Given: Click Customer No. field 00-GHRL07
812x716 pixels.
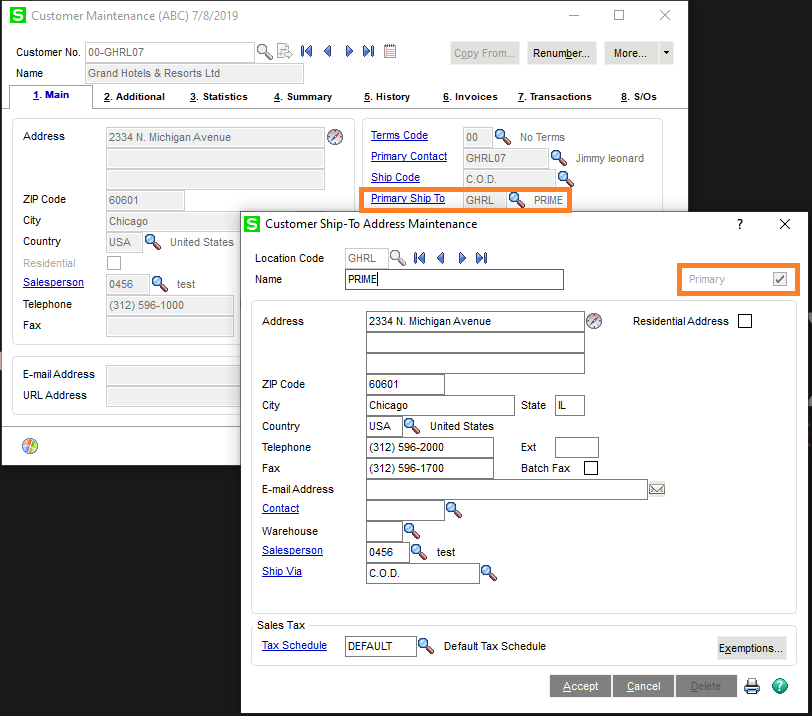Looking at the screenshot, I should pos(169,52).
